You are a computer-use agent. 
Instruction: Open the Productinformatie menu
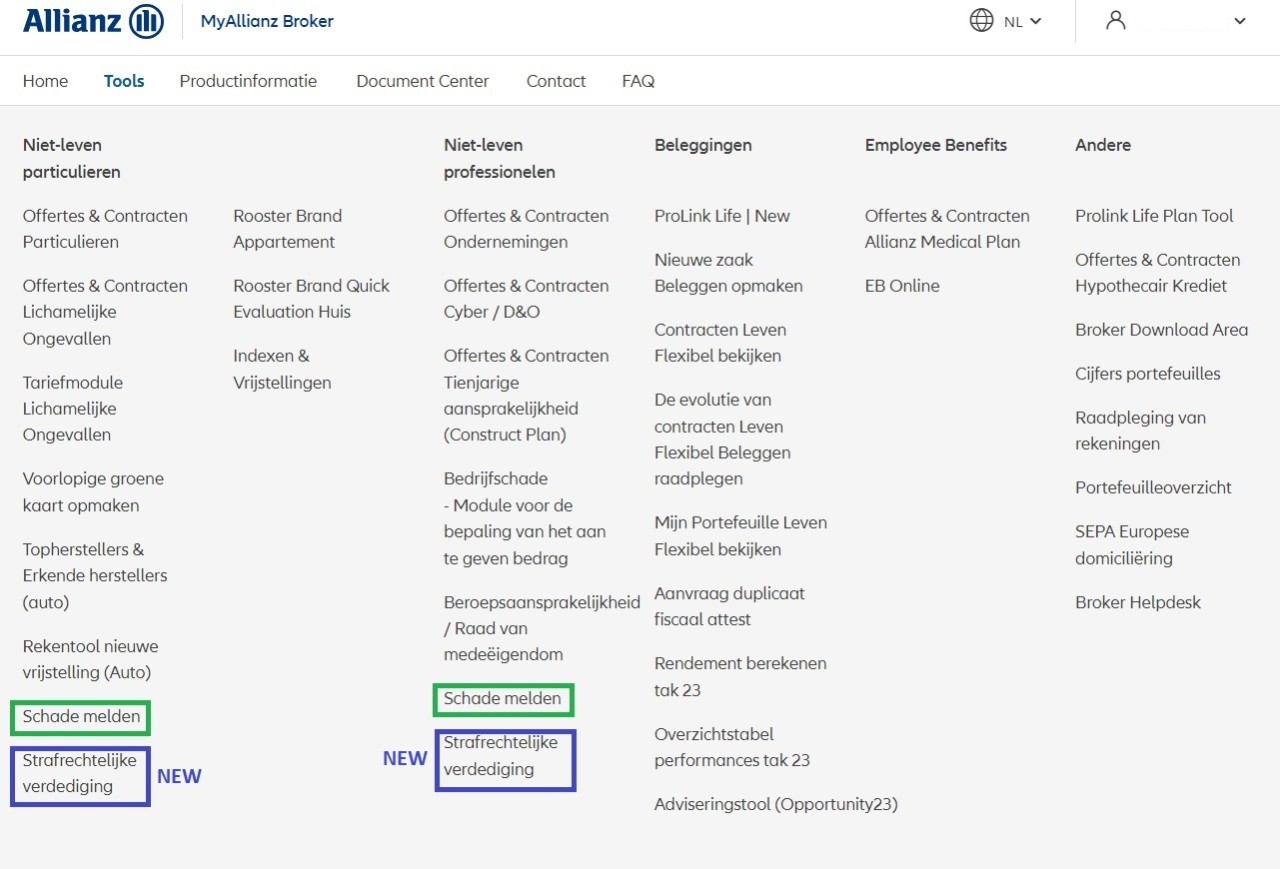click(248, 81)
